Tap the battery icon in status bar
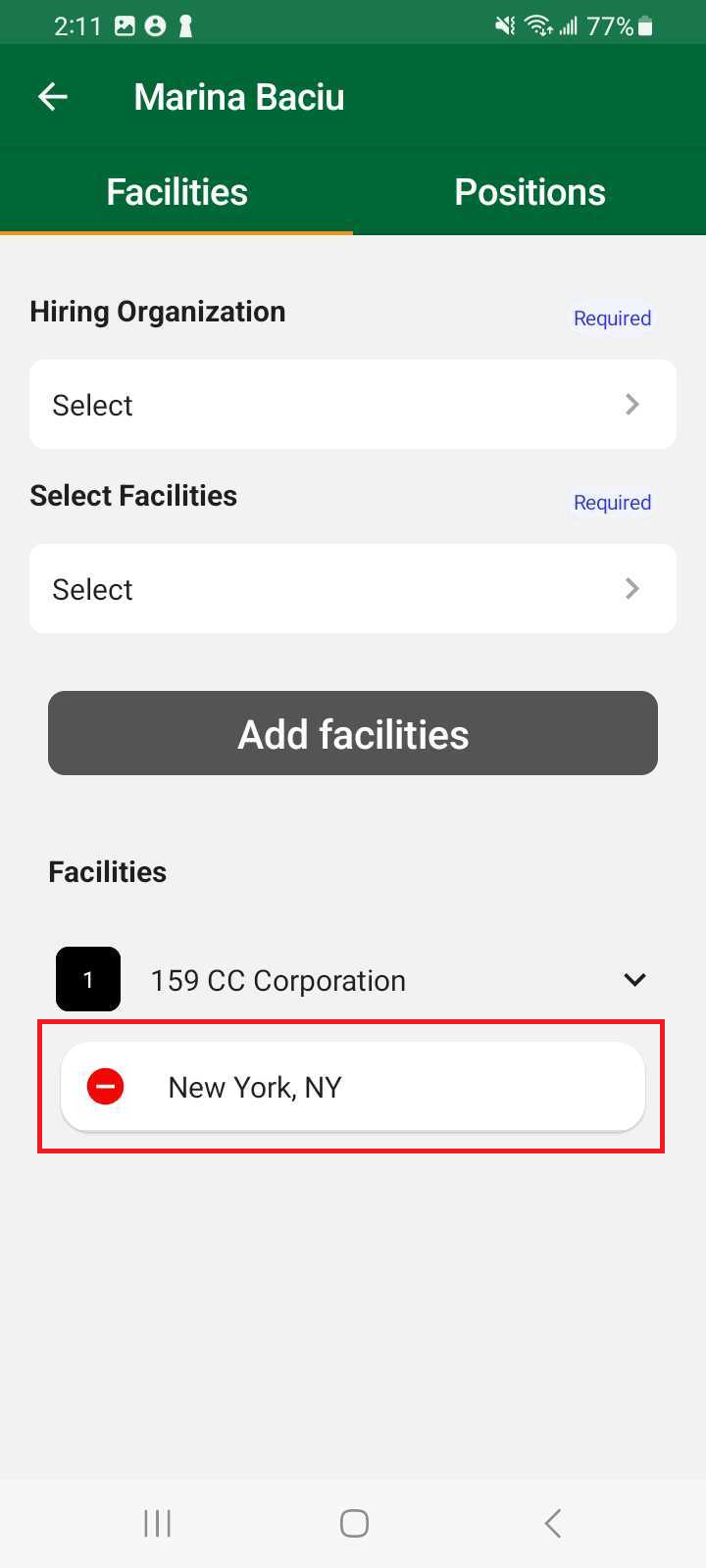The height and width of the screenshot is (1568, 706). click(645, 26)
